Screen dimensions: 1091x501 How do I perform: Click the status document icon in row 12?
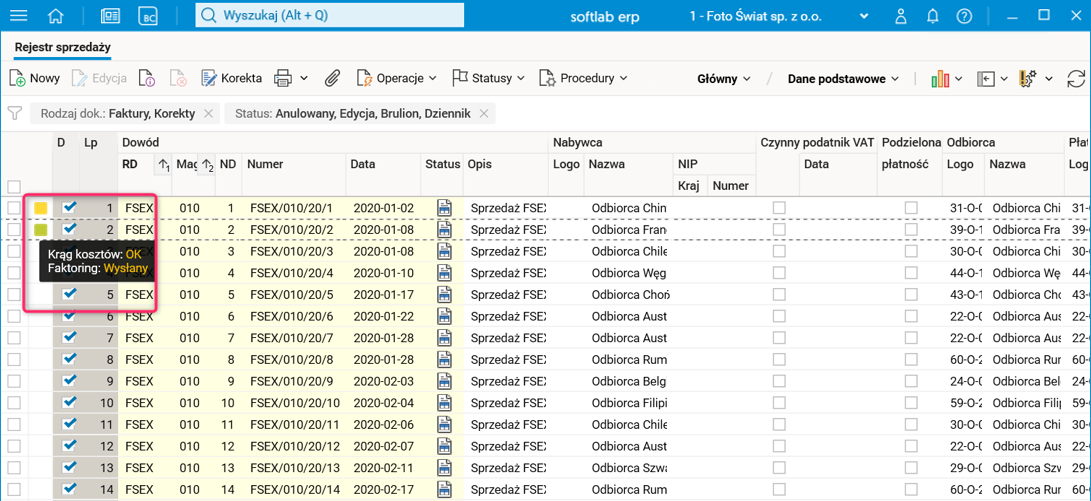pyautogui.click(x=444, y=445)
